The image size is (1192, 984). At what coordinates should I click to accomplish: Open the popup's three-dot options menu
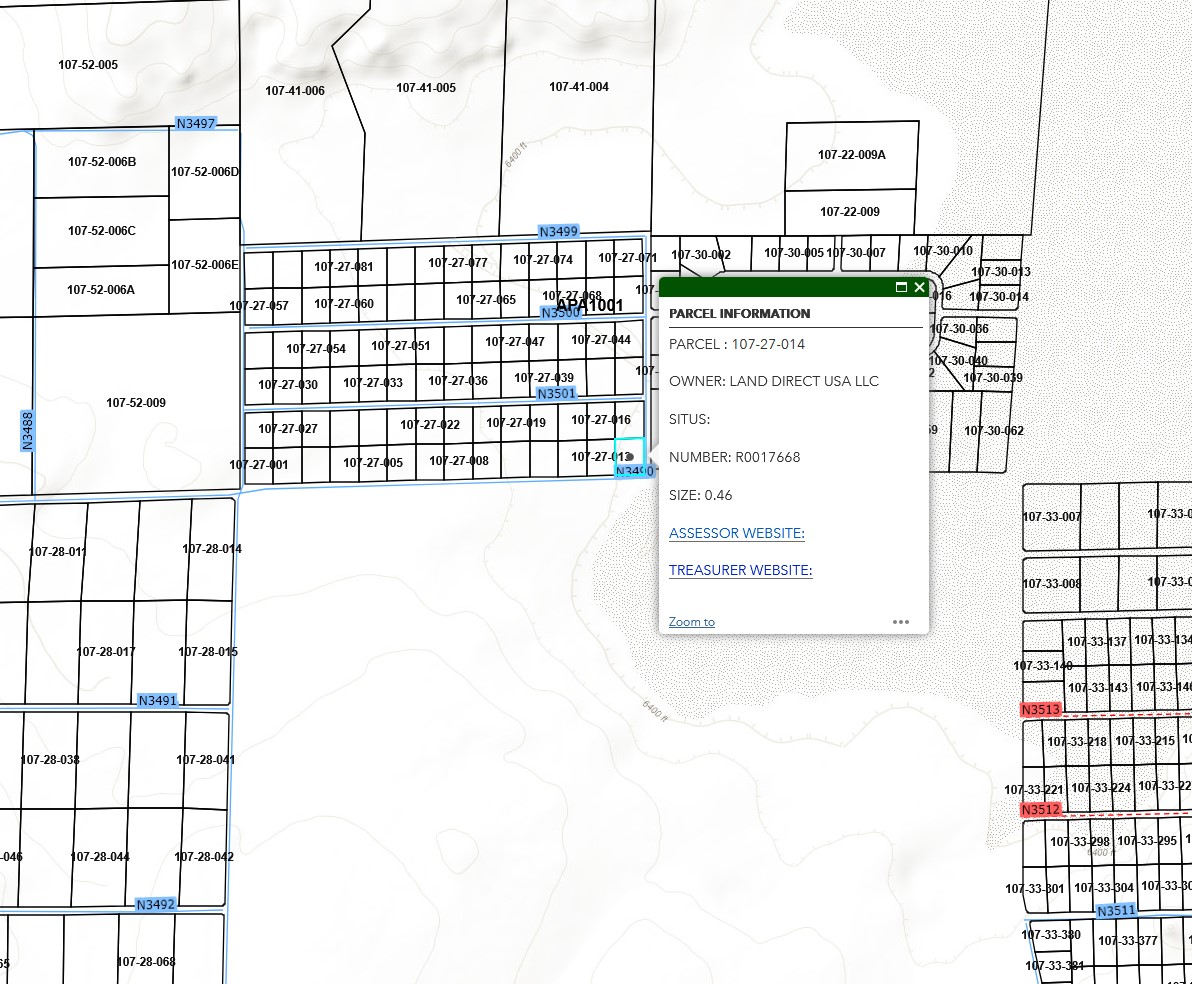coord(901,622)
